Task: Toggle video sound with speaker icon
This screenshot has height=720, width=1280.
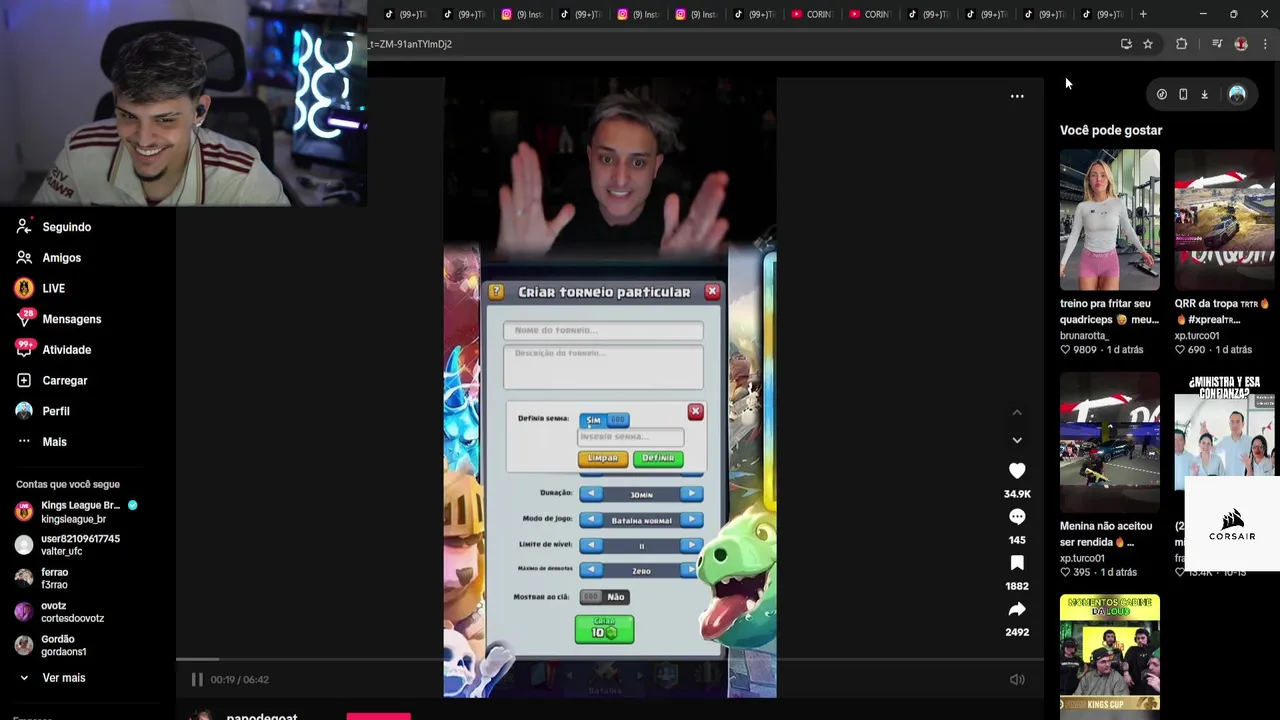Action: point(1017,680)
